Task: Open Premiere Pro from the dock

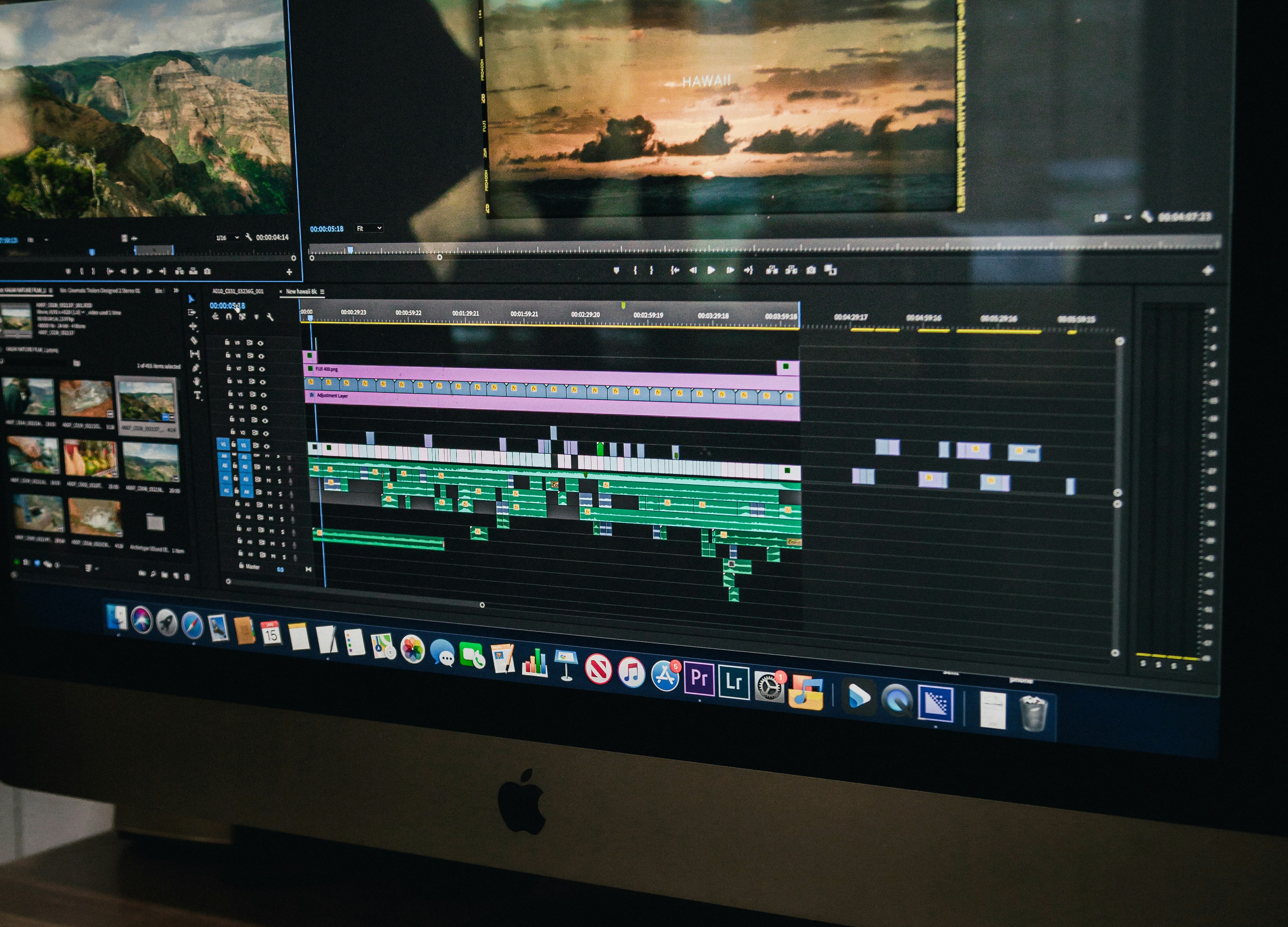Action: coord(699,678)
